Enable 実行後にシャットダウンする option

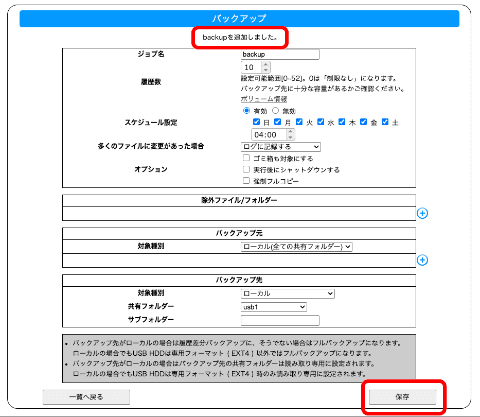[246, 169]
